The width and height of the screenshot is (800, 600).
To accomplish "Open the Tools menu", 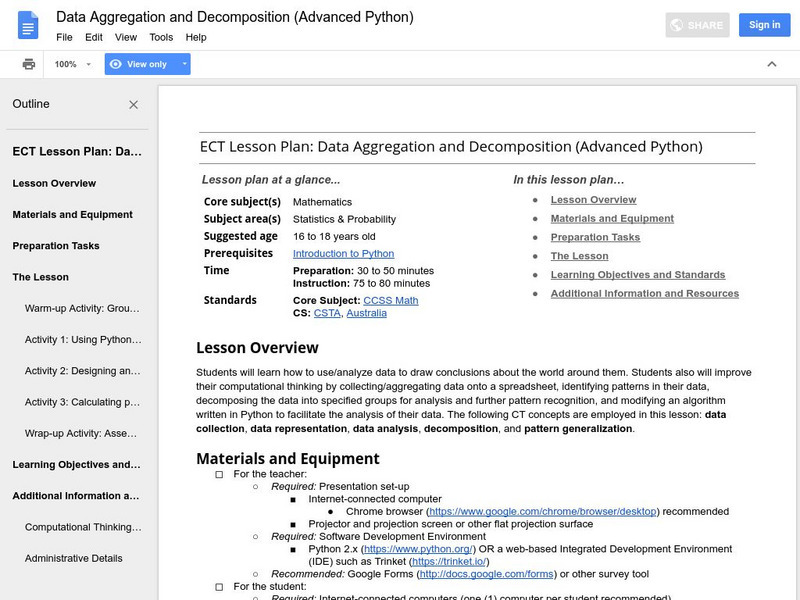I will pos(161,37).
